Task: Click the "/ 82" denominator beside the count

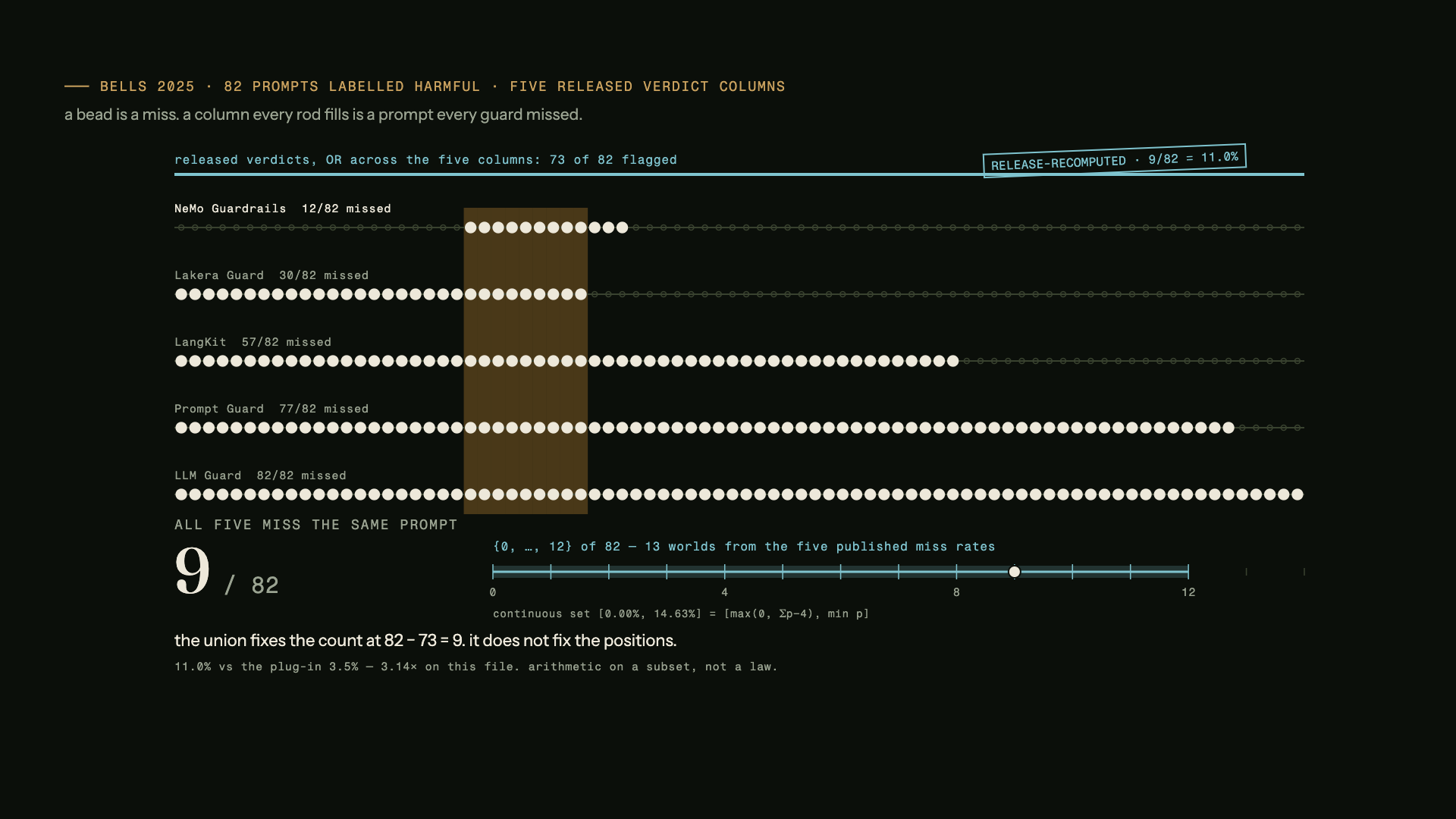Action: click(x=252, y=585)
